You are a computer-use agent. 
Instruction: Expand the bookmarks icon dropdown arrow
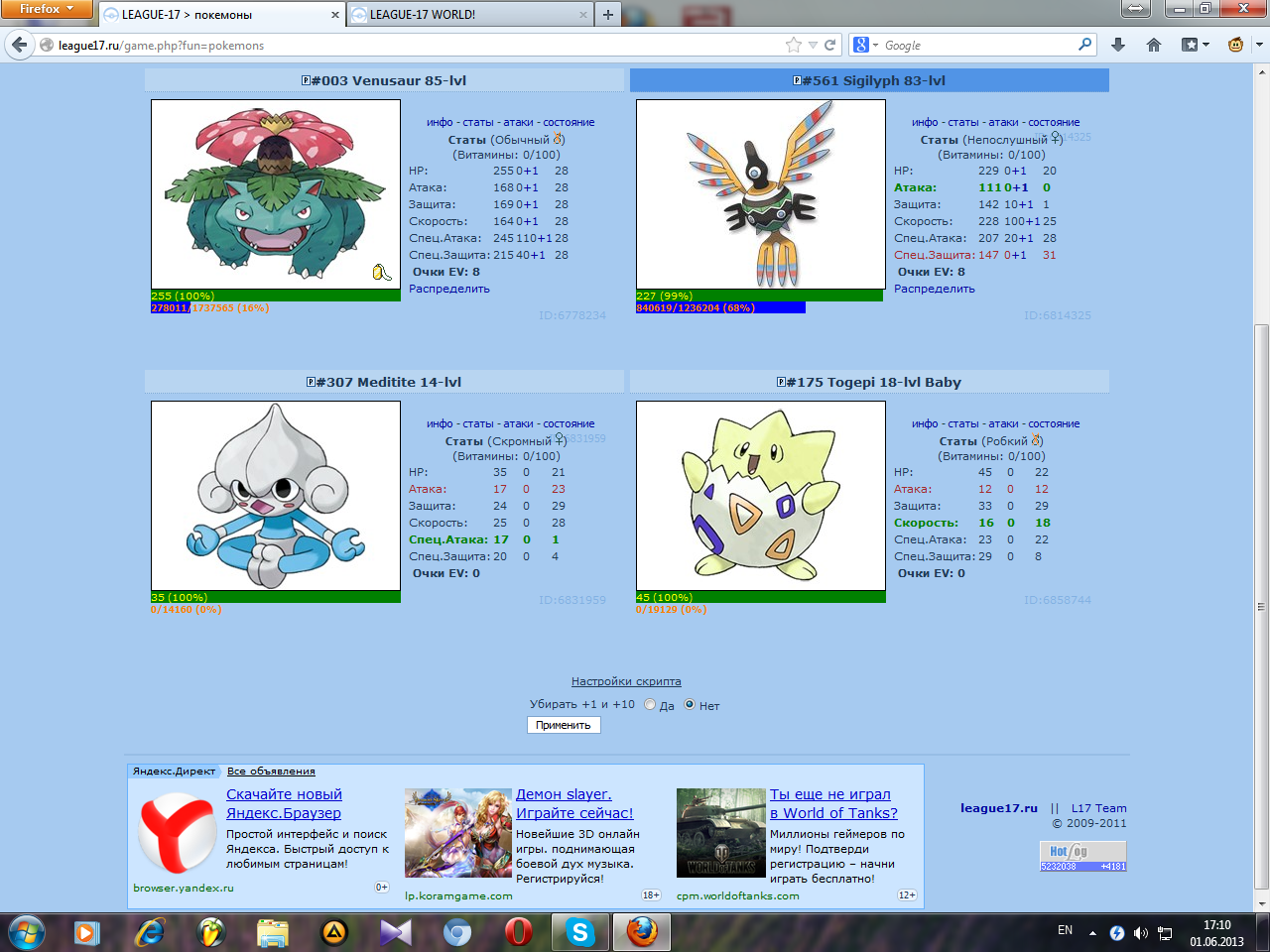pos(1206,45)
